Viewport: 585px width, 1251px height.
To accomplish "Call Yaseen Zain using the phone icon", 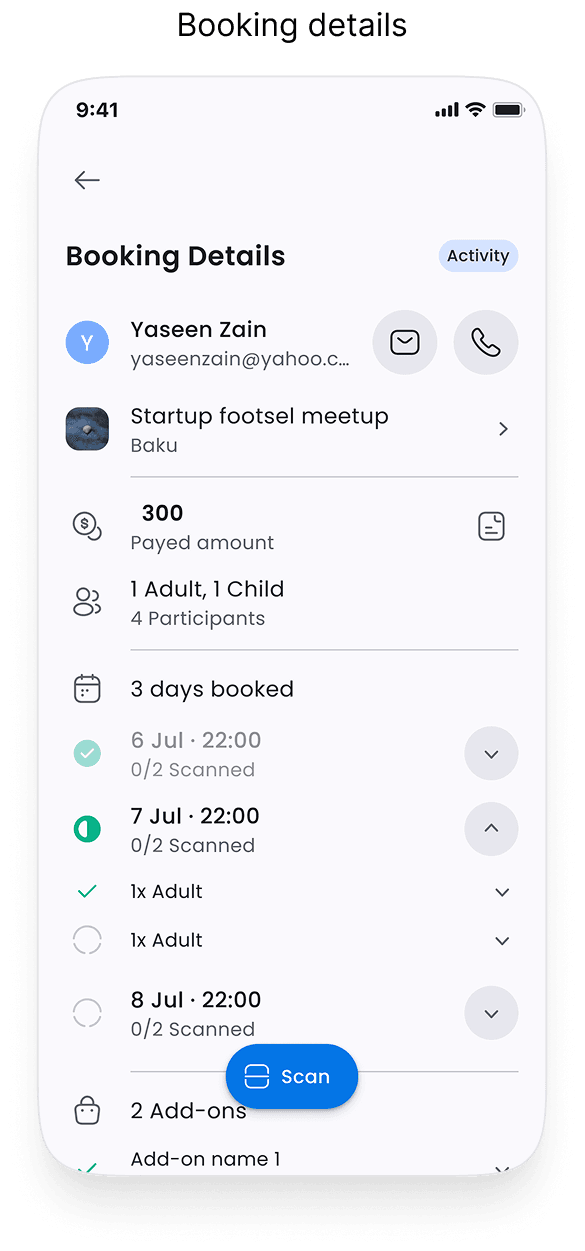I will 486,342.
